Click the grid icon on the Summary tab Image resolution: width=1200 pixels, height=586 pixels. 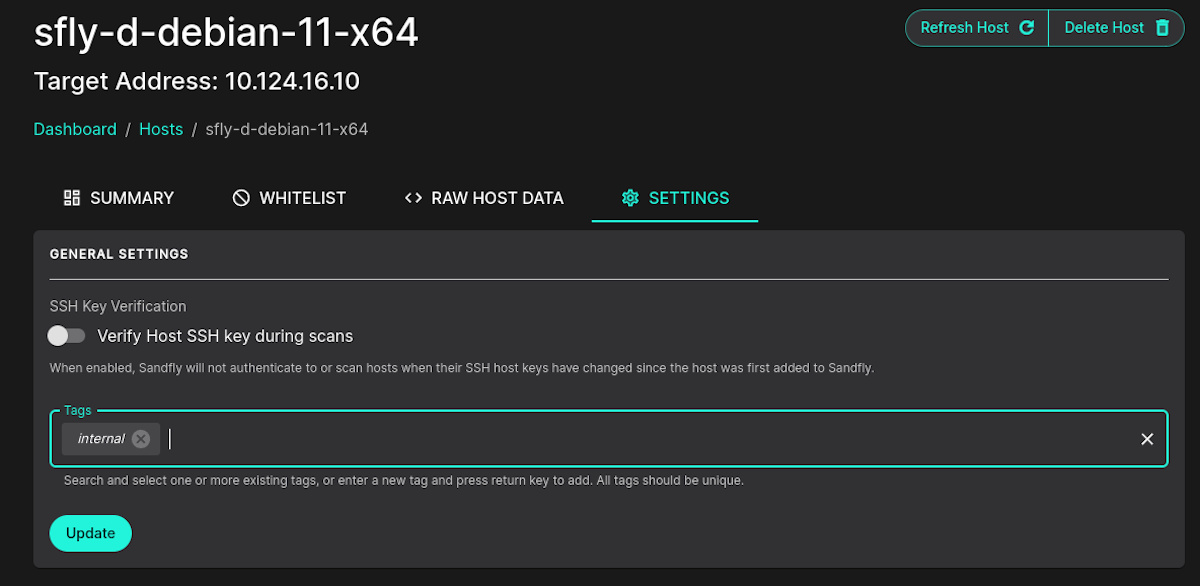point(71,197)
